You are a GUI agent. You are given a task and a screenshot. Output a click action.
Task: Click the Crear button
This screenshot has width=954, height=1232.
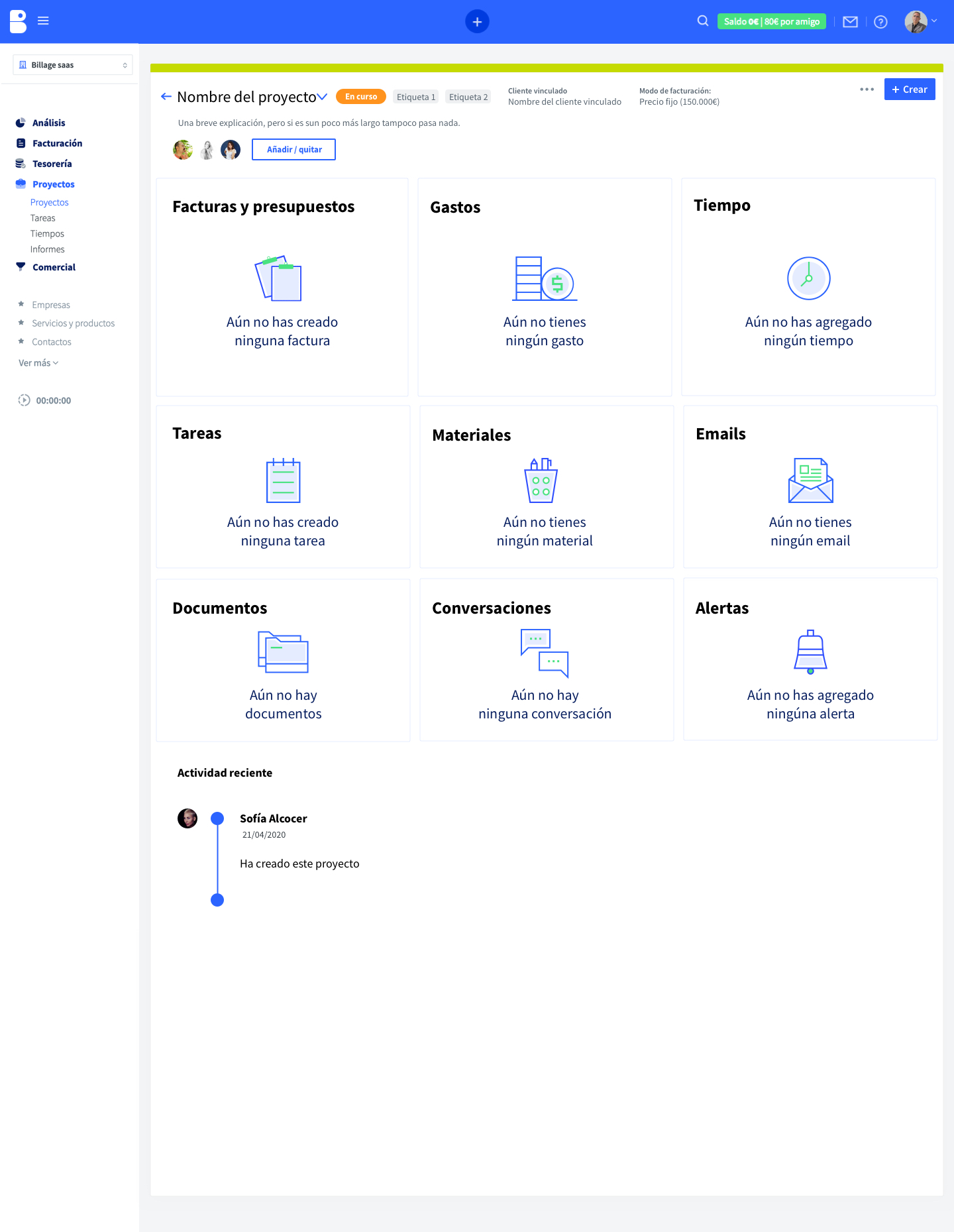pyautogui.click(x=909, y=89)
